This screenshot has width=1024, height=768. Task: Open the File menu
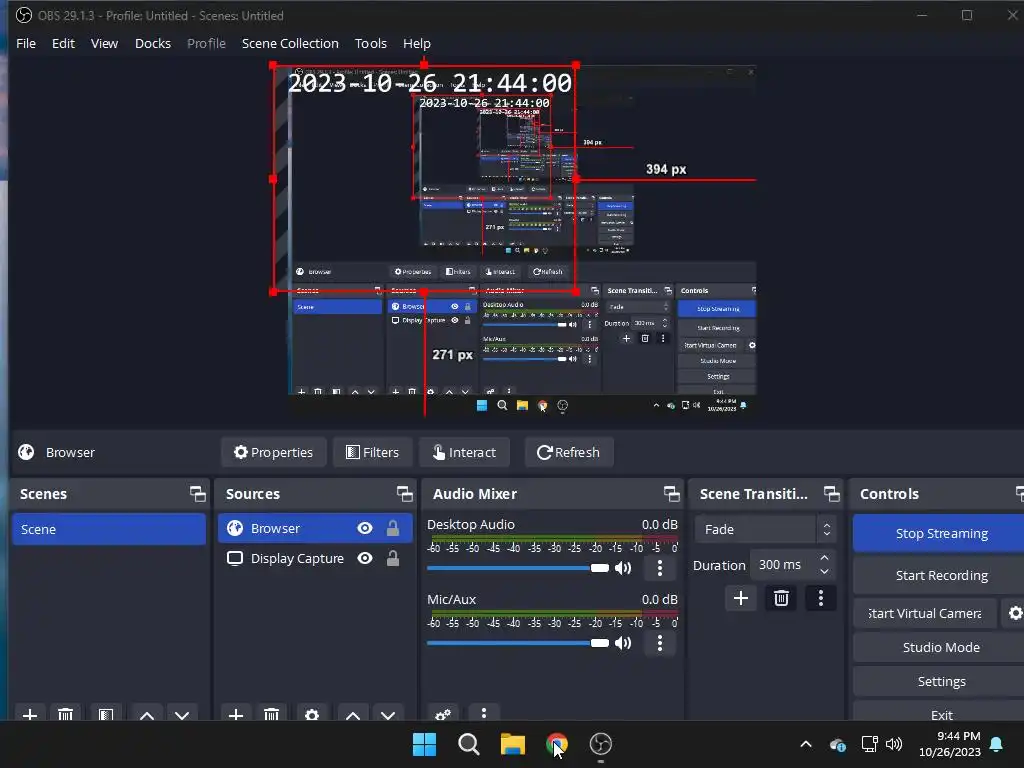pos(26,43)
